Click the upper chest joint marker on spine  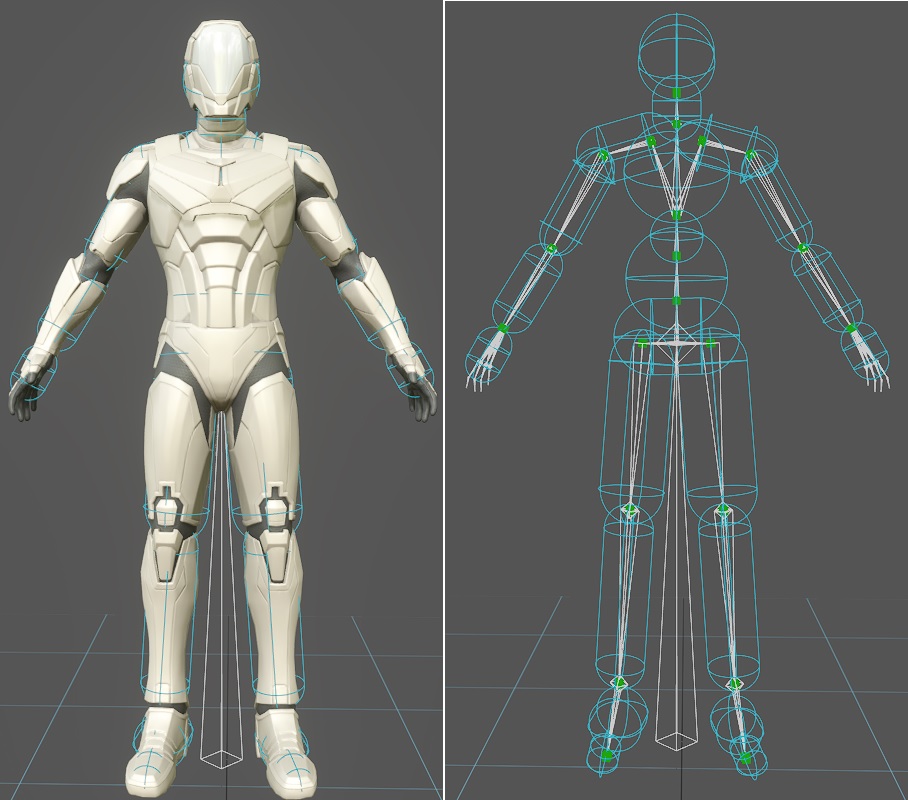click(676, 215)
